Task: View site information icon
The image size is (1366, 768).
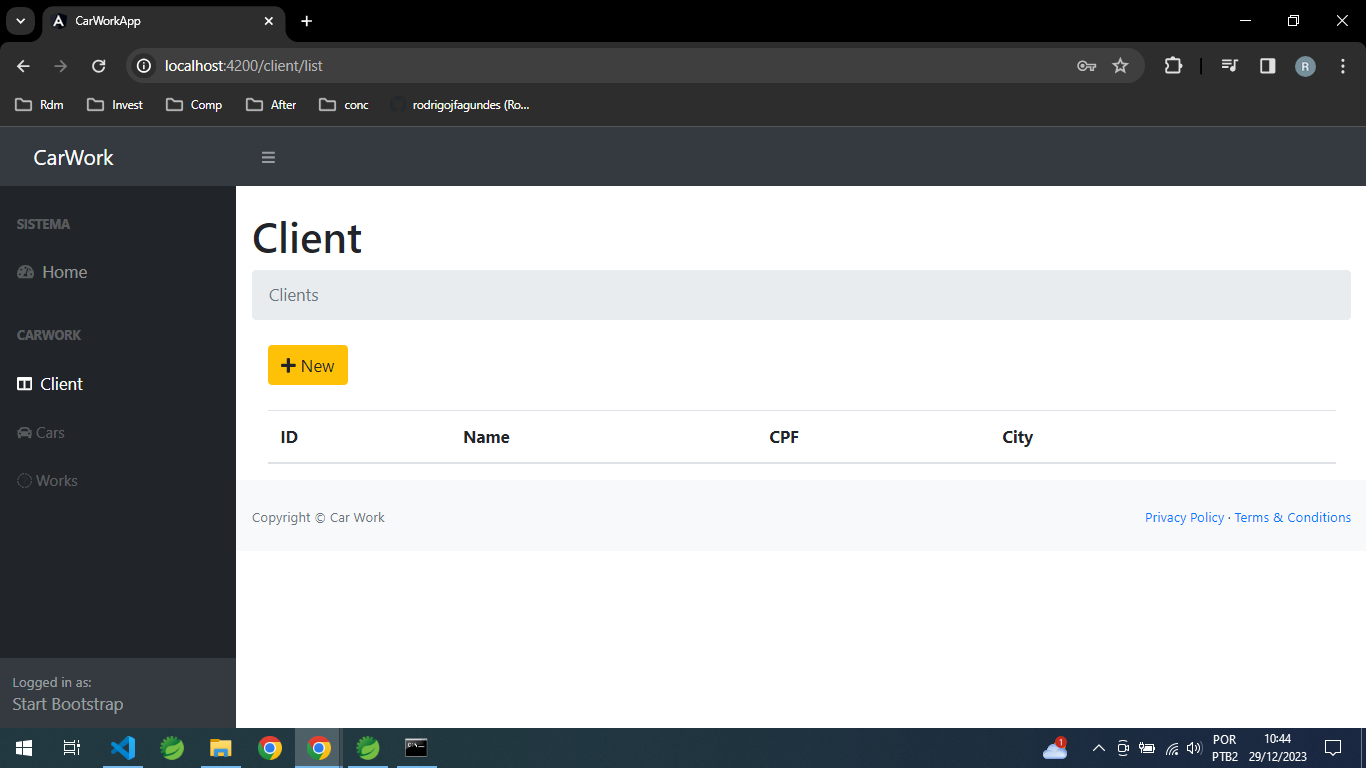Action: point(144,66)
